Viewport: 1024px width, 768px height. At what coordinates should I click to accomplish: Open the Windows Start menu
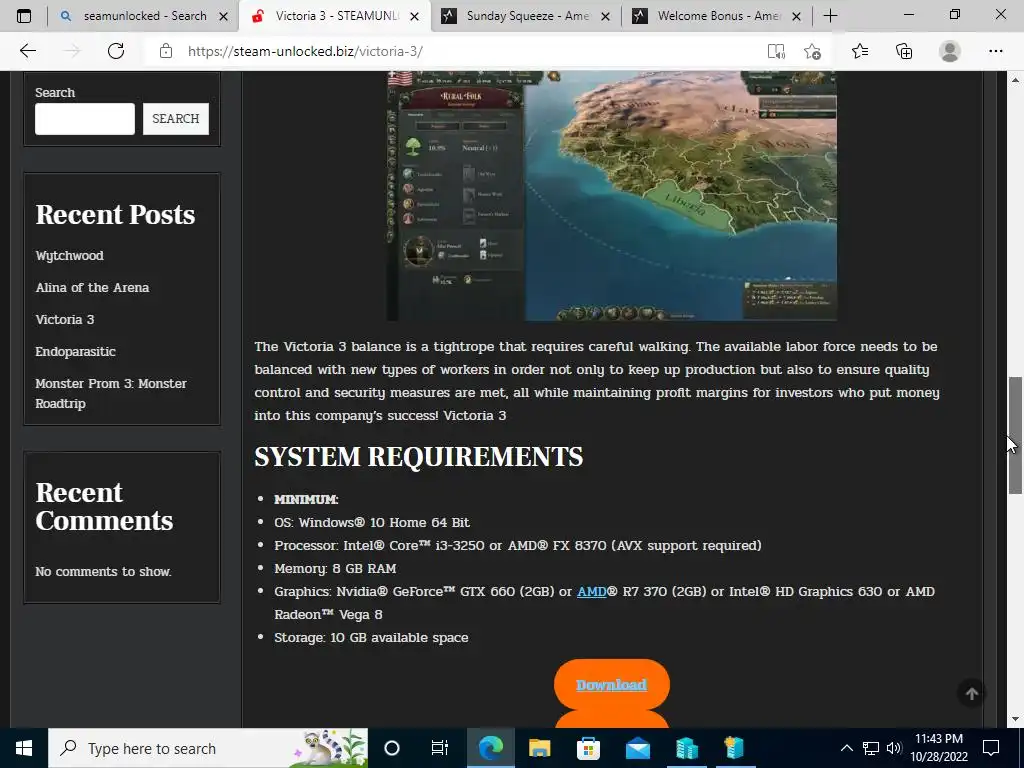(24, 748)
